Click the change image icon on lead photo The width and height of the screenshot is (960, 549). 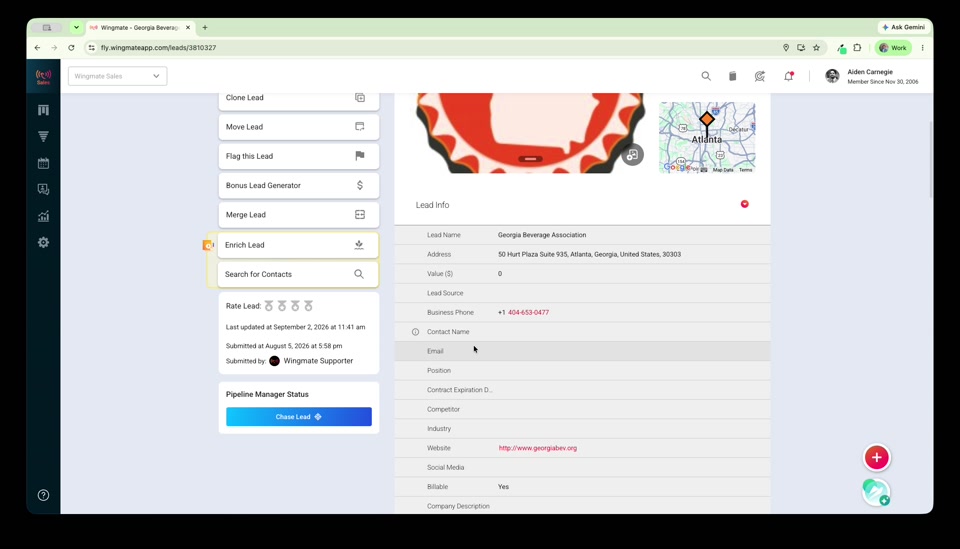coord(632,155)
